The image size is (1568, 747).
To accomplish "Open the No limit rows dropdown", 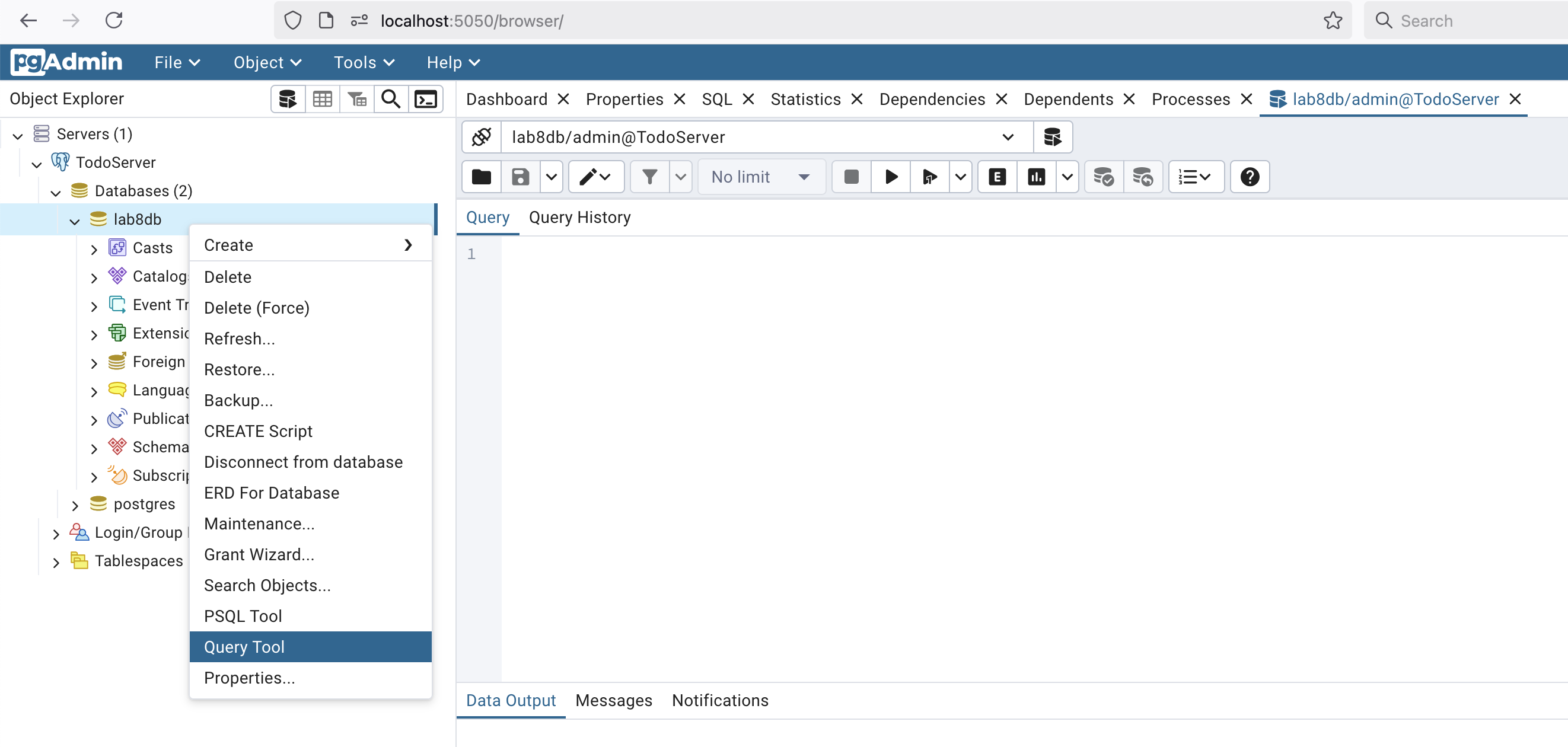I will coord(761,177).
